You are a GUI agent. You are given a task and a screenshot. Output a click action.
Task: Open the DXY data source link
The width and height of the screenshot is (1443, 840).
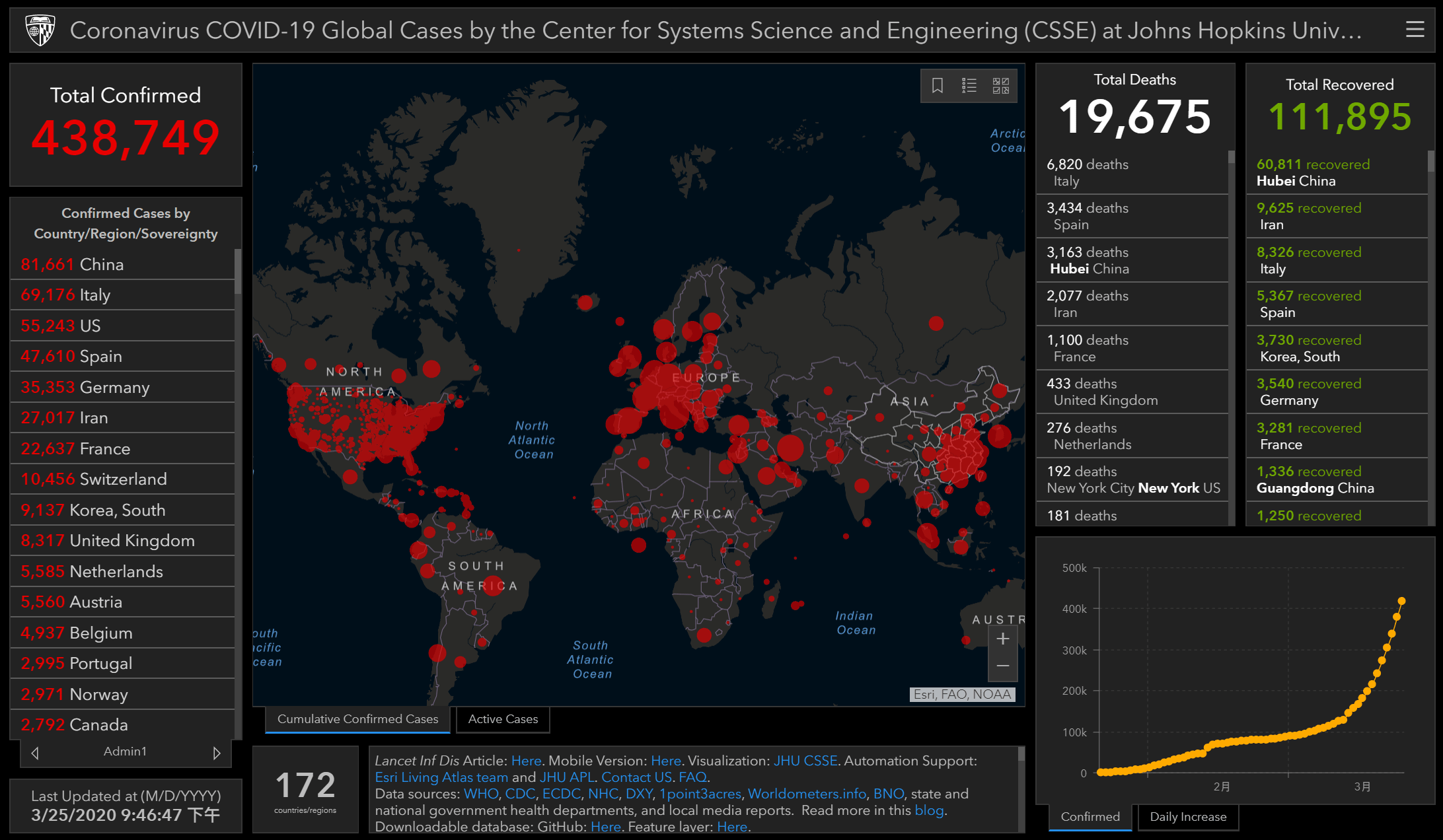[639, 794]
